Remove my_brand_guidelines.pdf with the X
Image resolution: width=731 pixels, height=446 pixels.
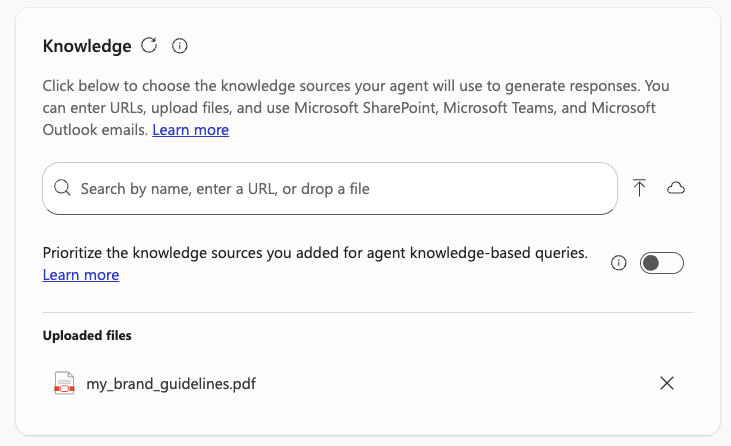(x=667, y=383)
